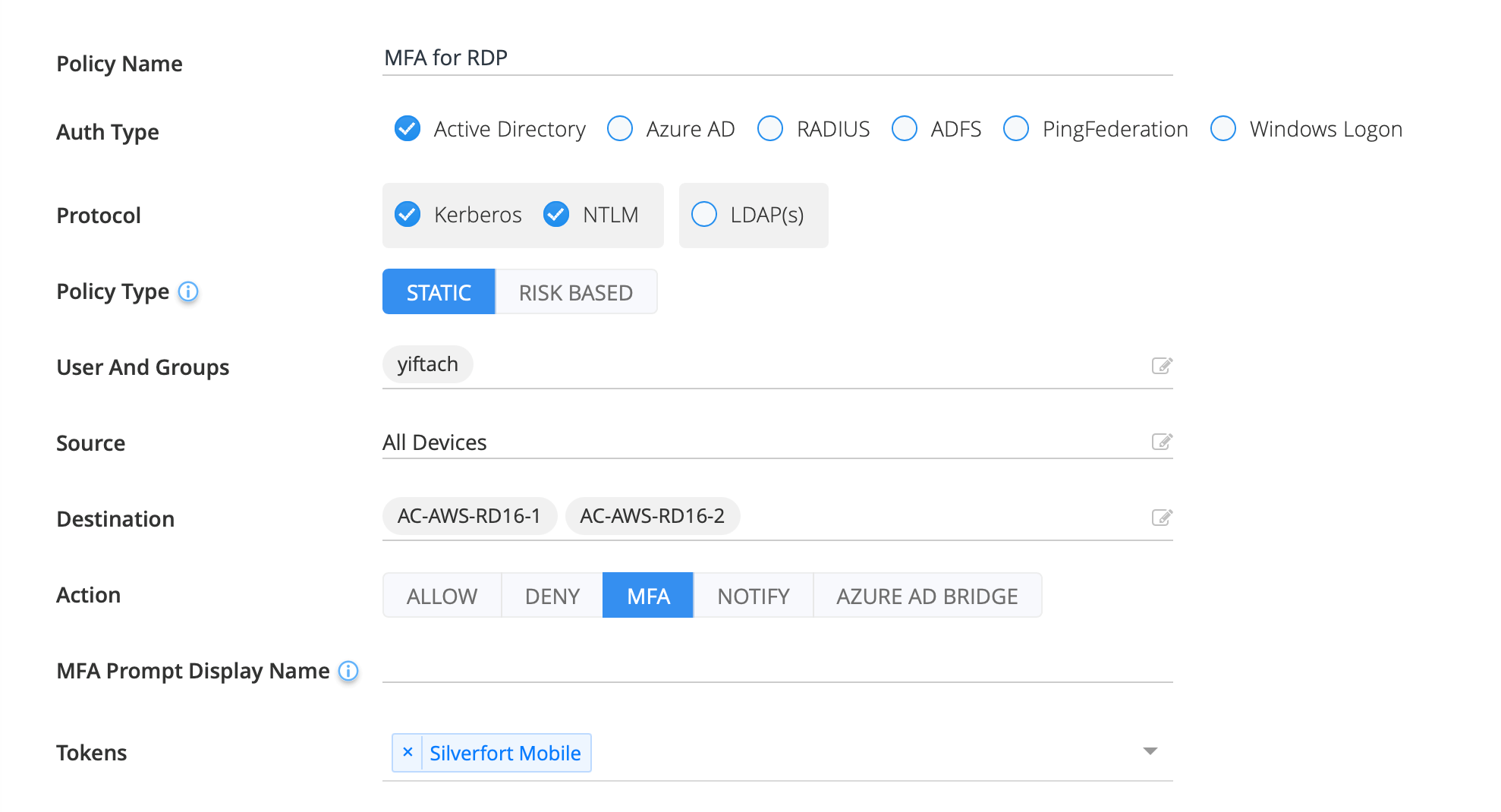Enable the LDAP(s) protocol option

click(704, 215)
